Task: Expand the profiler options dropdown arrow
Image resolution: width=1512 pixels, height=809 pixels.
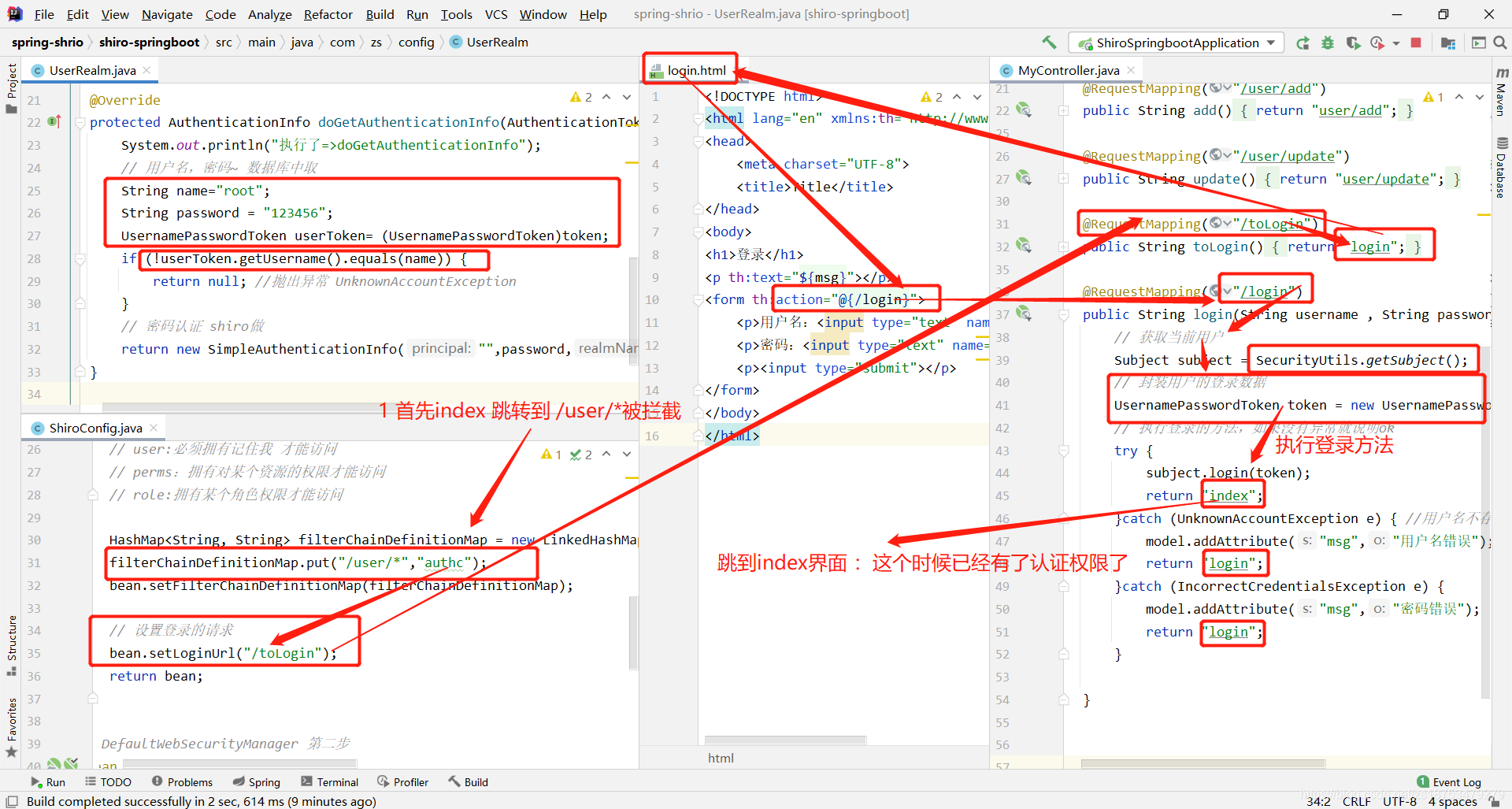Action: point(1395,43)
